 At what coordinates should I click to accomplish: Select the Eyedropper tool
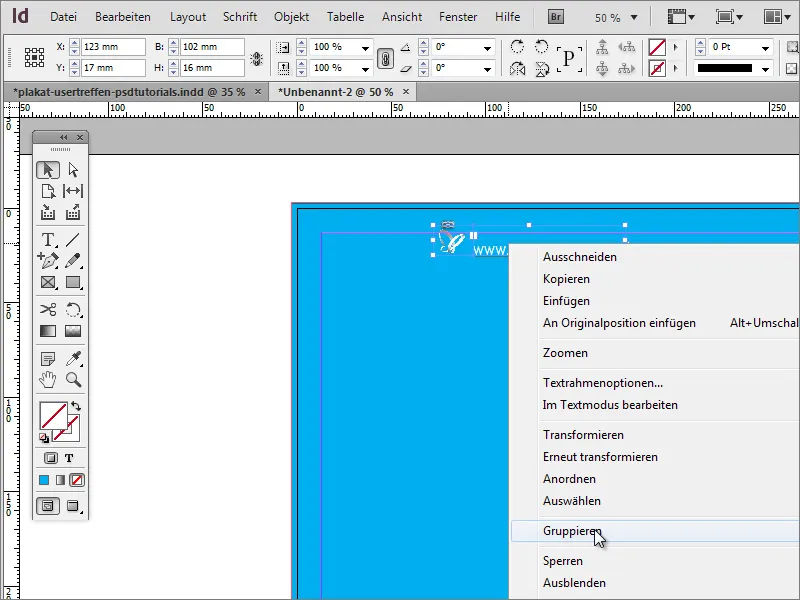(x=73, y=359)
